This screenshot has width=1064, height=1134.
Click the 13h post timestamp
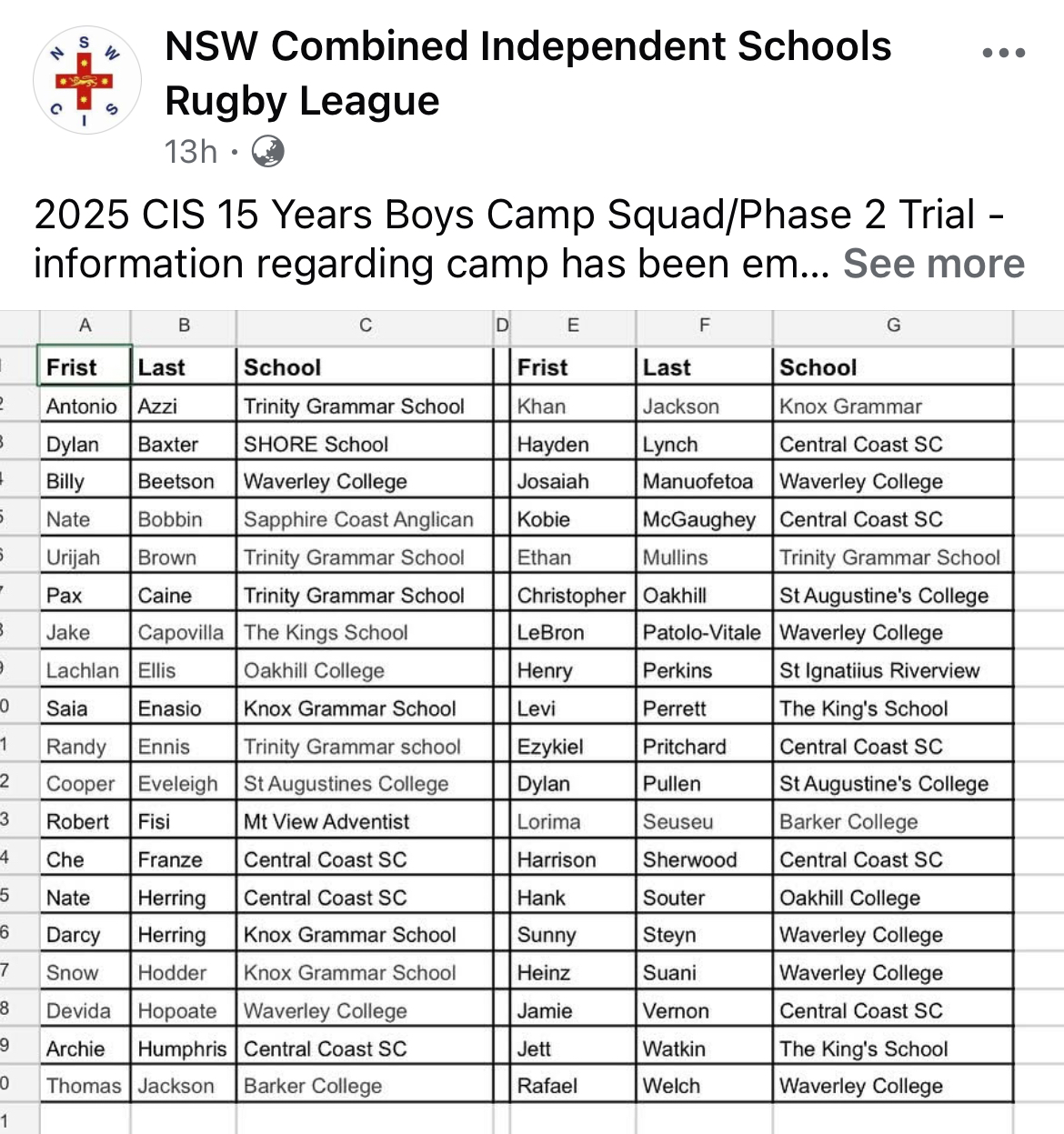pyautogui.click(x=191, y=151)
